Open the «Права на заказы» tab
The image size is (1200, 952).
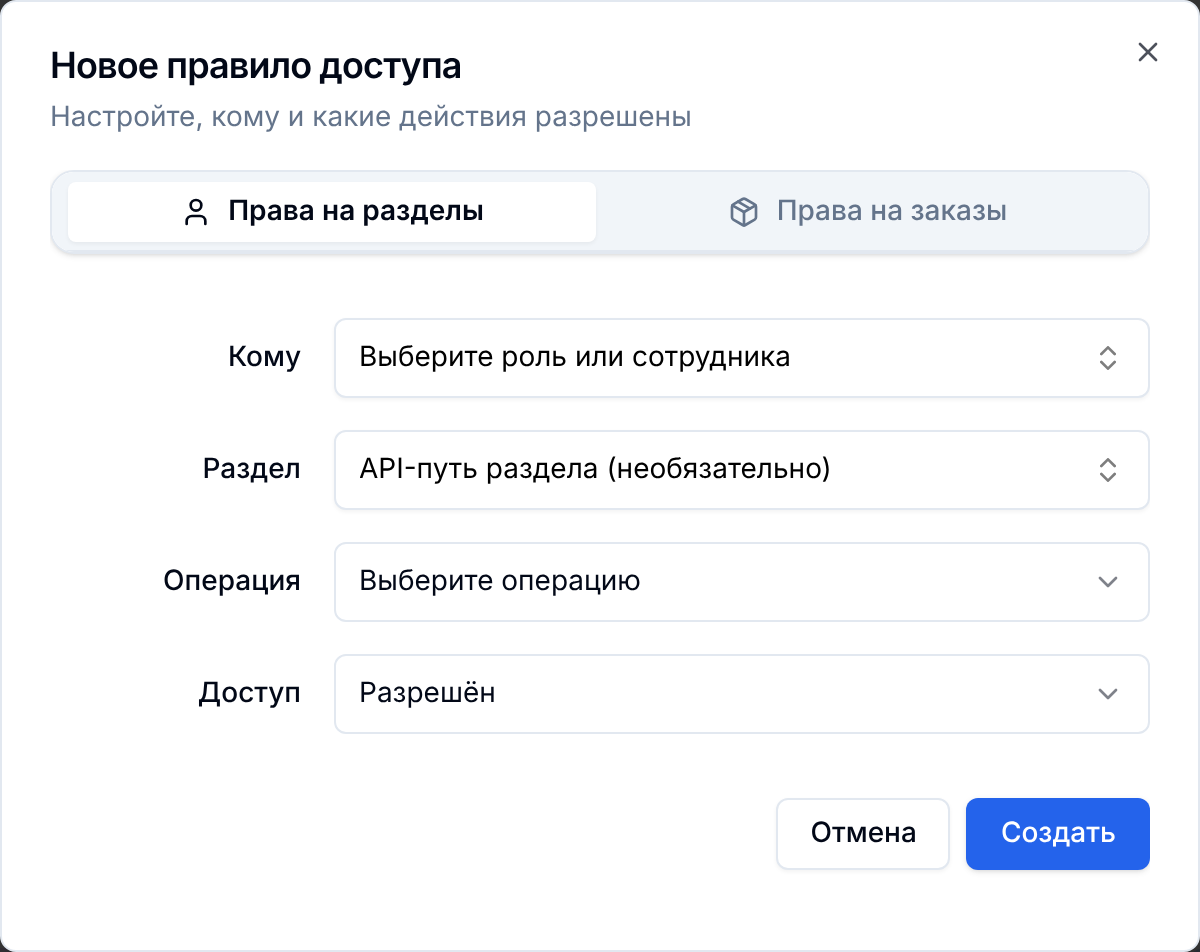click(x=867, y=212)
